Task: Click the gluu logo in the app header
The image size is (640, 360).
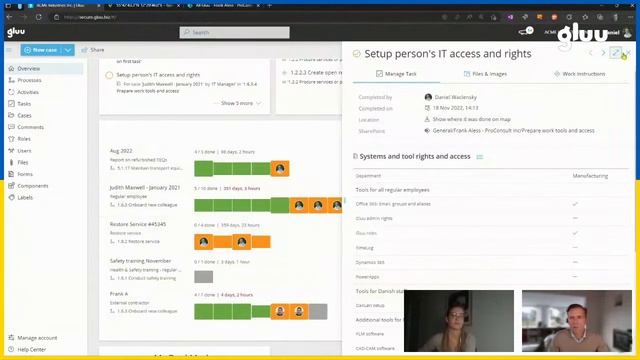Action: 16,32
